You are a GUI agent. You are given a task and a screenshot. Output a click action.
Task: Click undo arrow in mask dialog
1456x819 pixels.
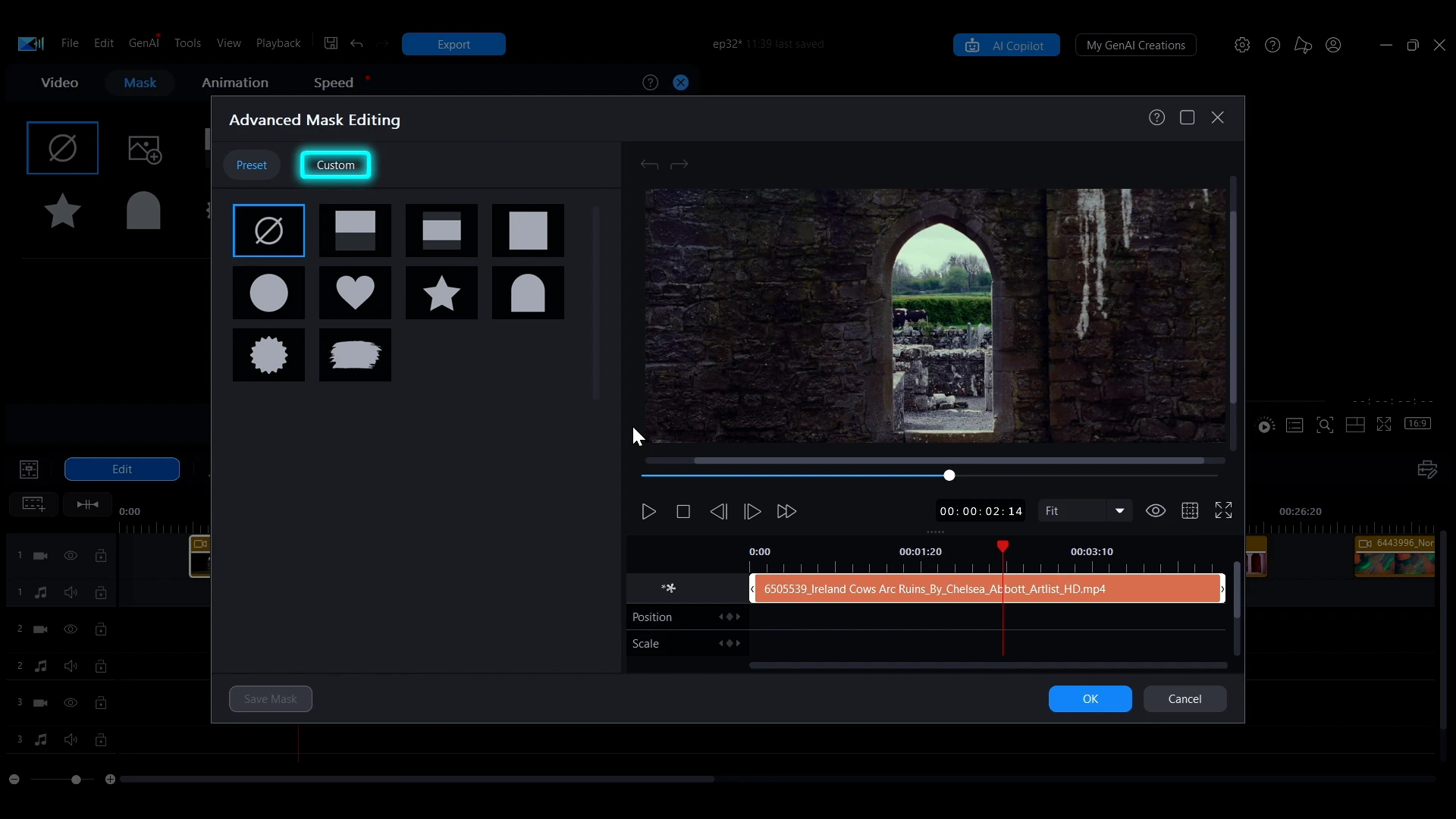click(x=649, y=165)
